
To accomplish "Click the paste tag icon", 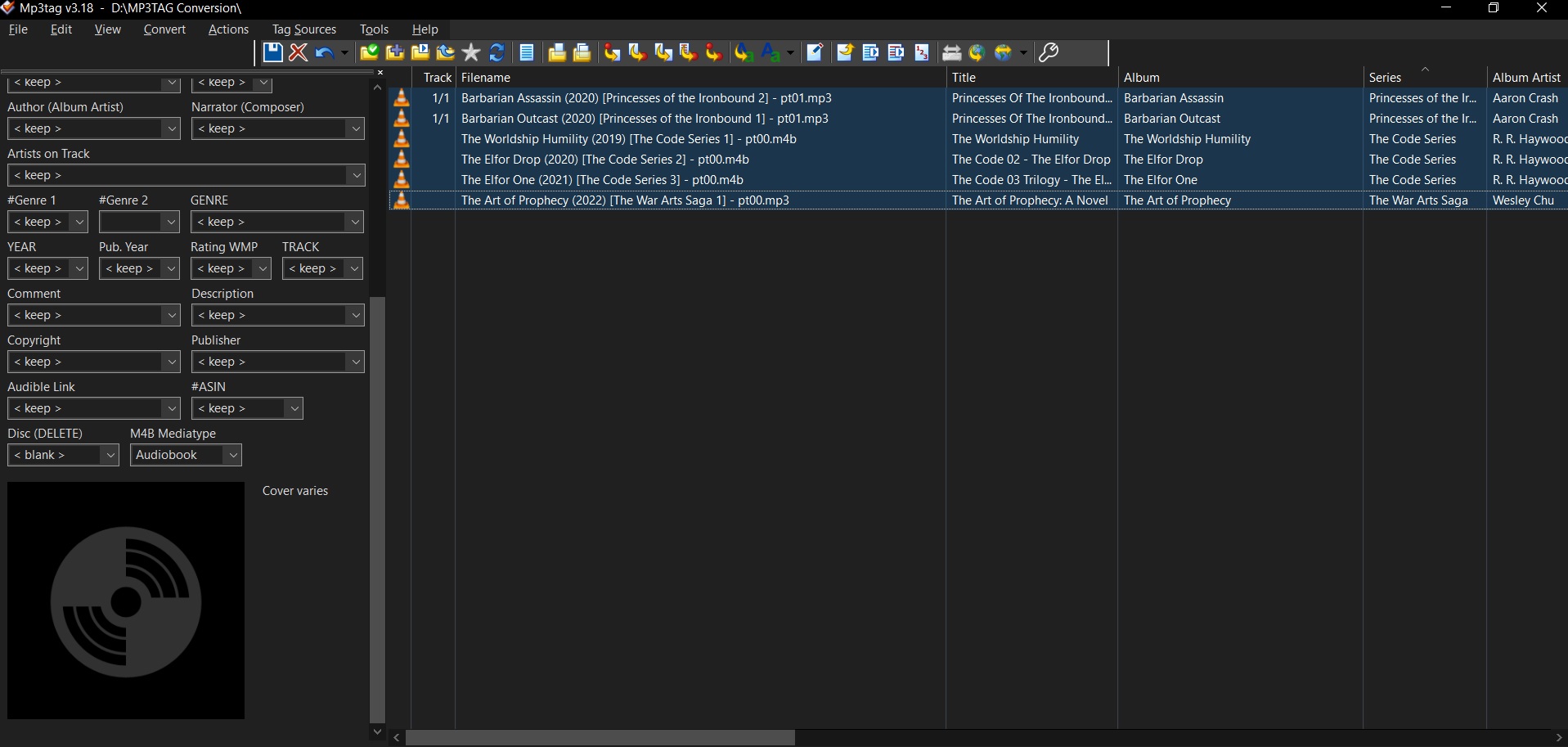I will pos(582,53).
